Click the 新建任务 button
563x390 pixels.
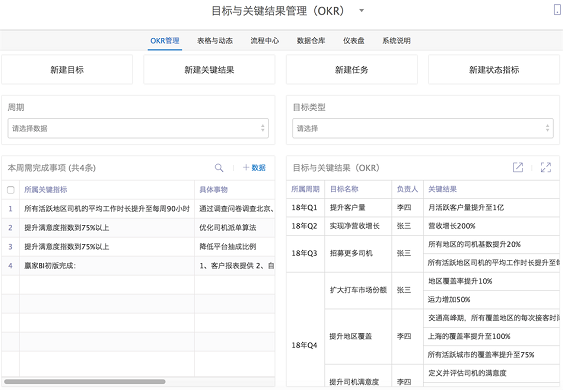click(352, 70)
